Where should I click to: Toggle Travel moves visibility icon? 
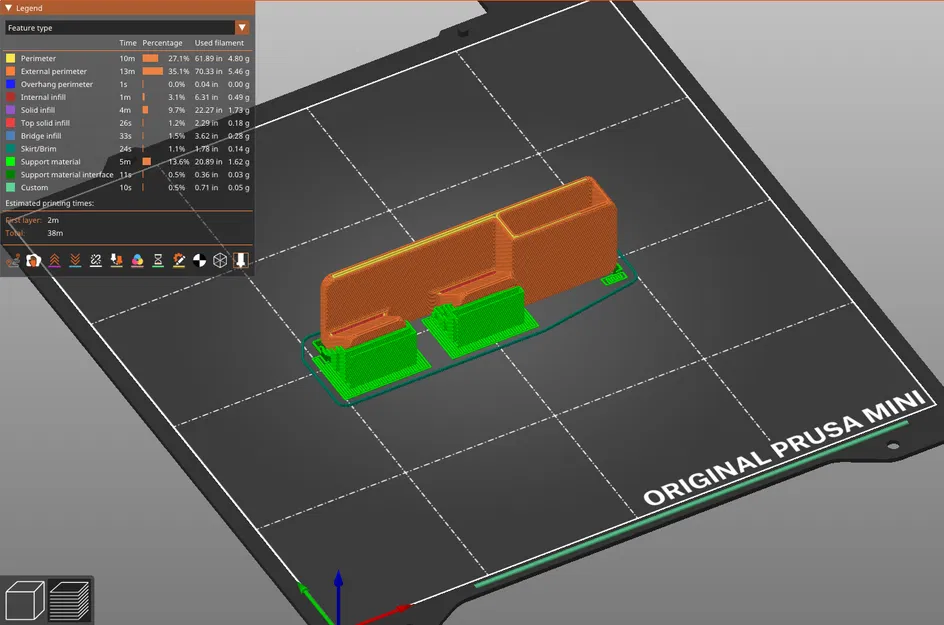point(13,260)
